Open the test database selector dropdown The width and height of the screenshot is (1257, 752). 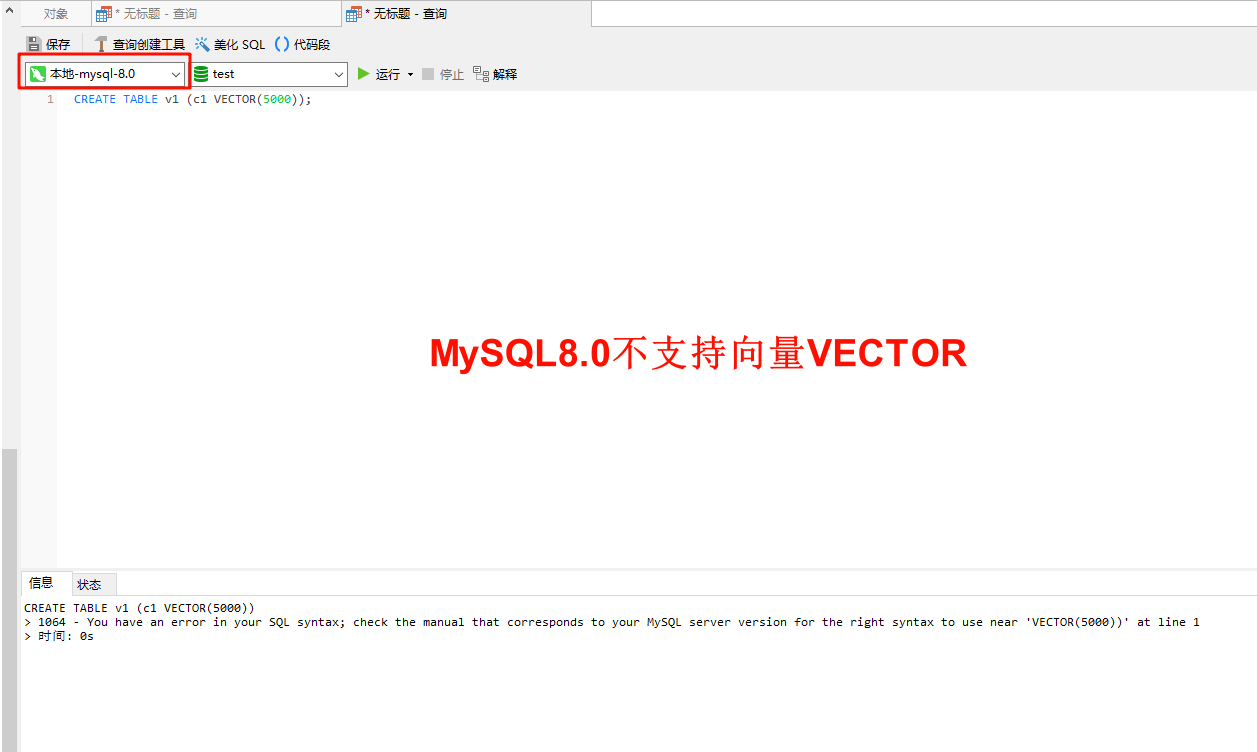339,73
